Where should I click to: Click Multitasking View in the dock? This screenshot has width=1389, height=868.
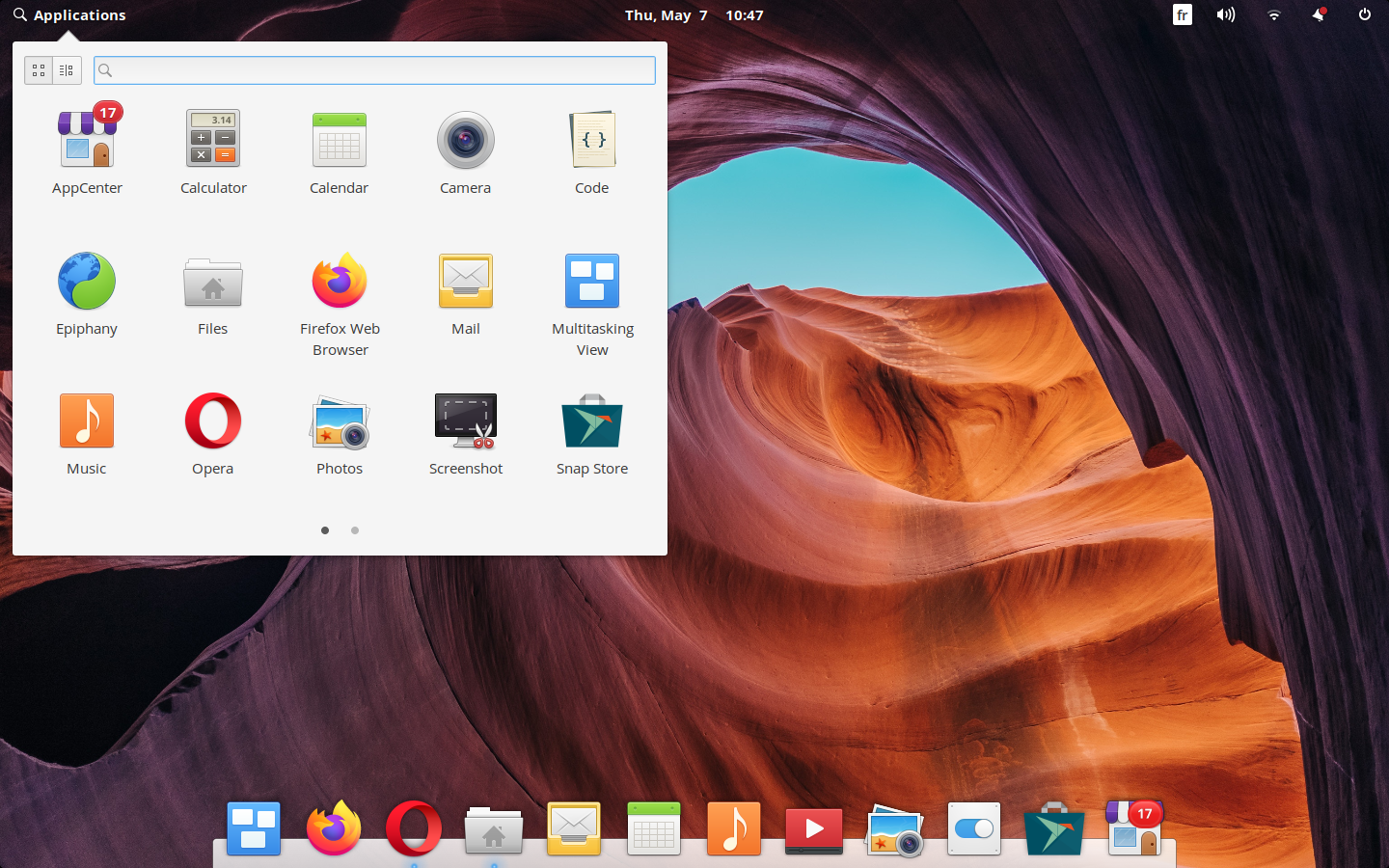click(254, 828)
